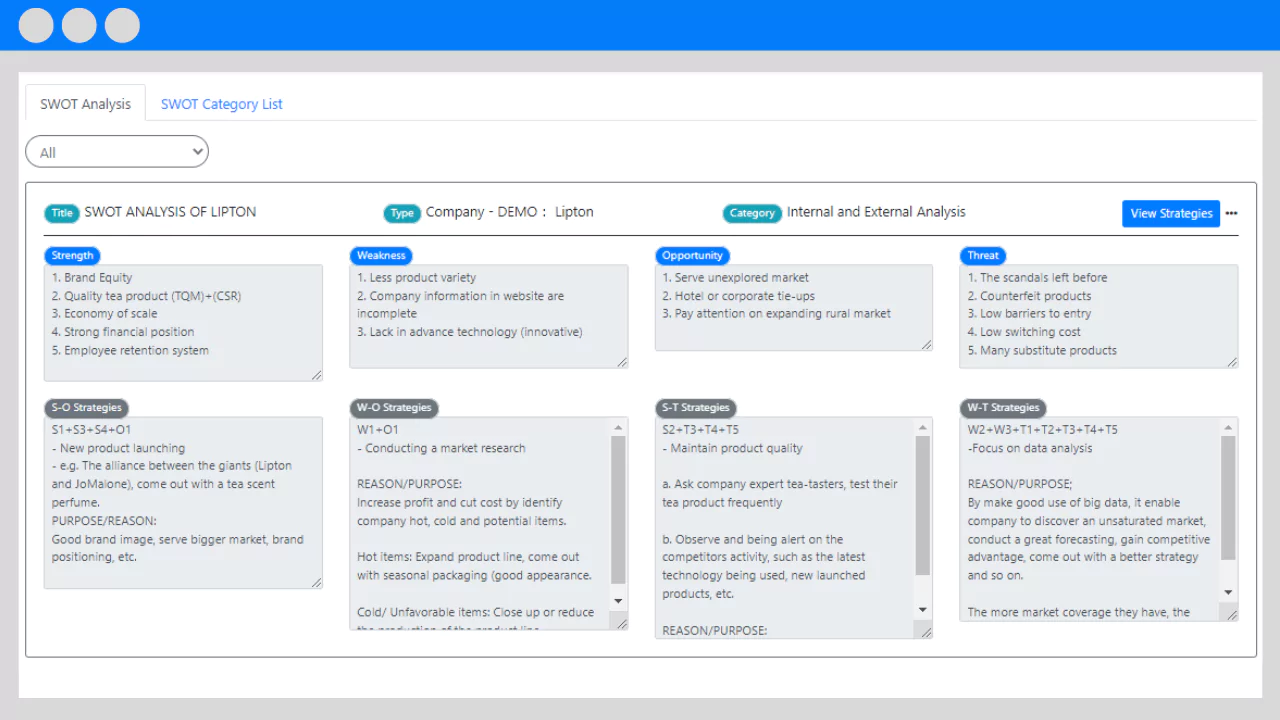Click the Opportunity badge
1280x720 pixels.
[692, 256]
